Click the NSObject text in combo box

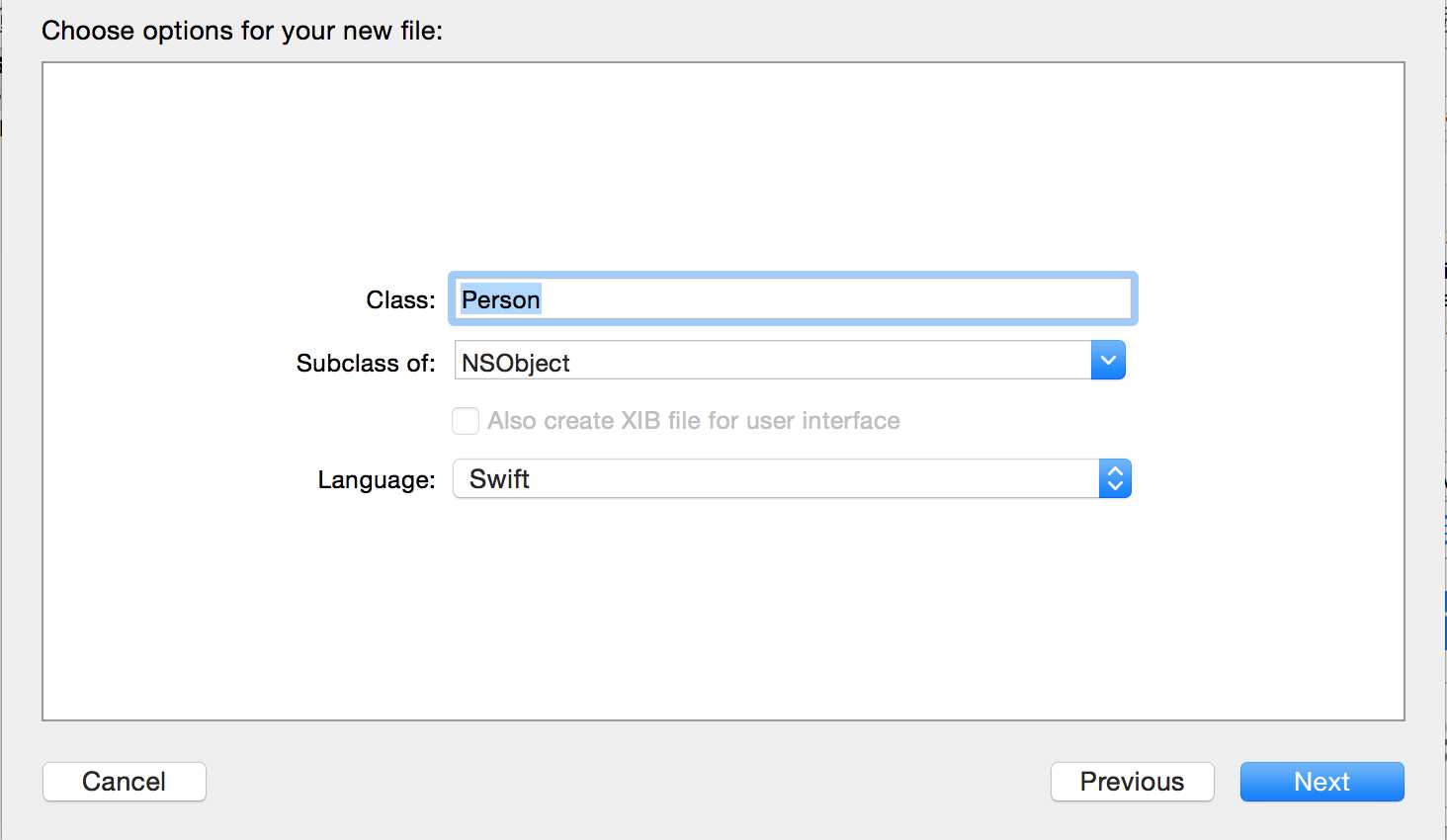[516, 363]
